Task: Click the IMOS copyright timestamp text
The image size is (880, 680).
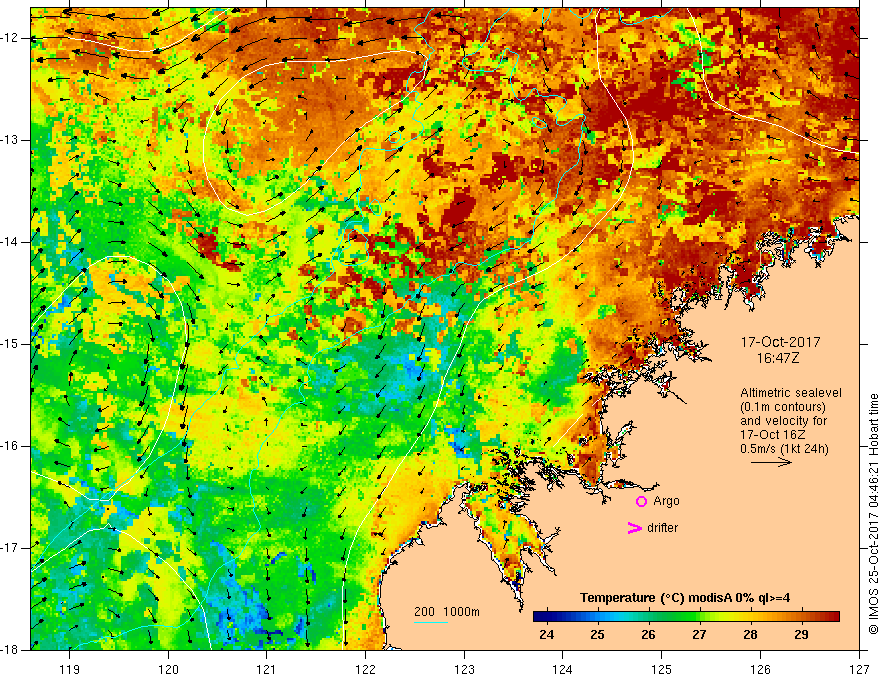Action: 873,514
